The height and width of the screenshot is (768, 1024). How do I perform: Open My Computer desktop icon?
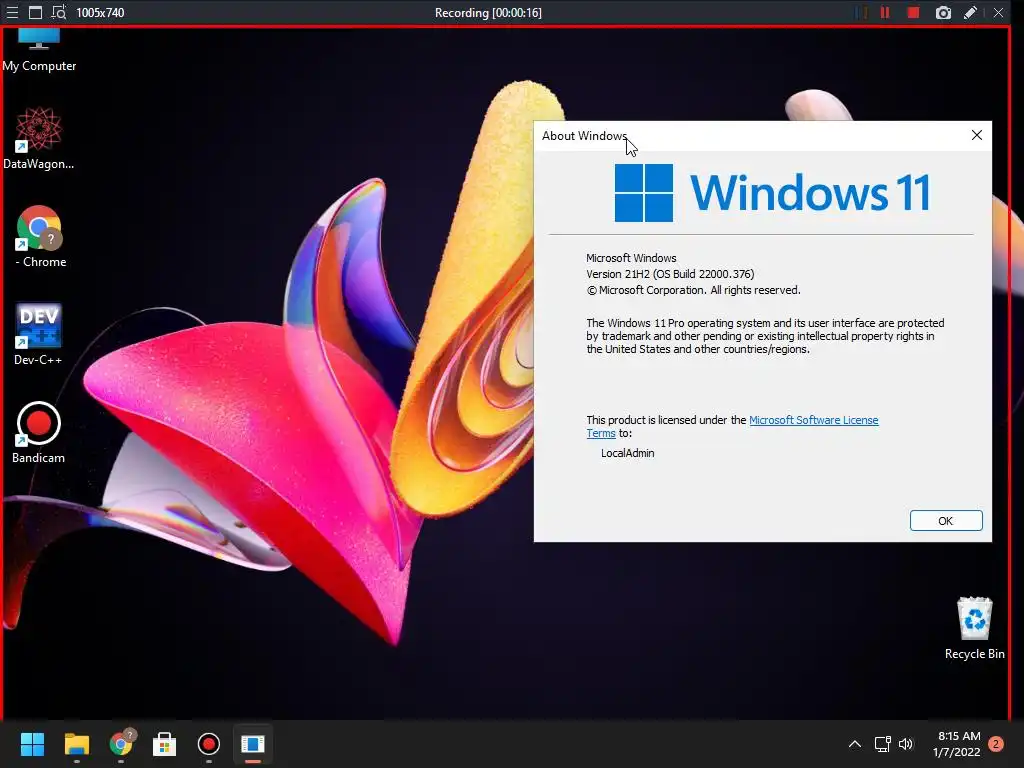tap(39, 51)
